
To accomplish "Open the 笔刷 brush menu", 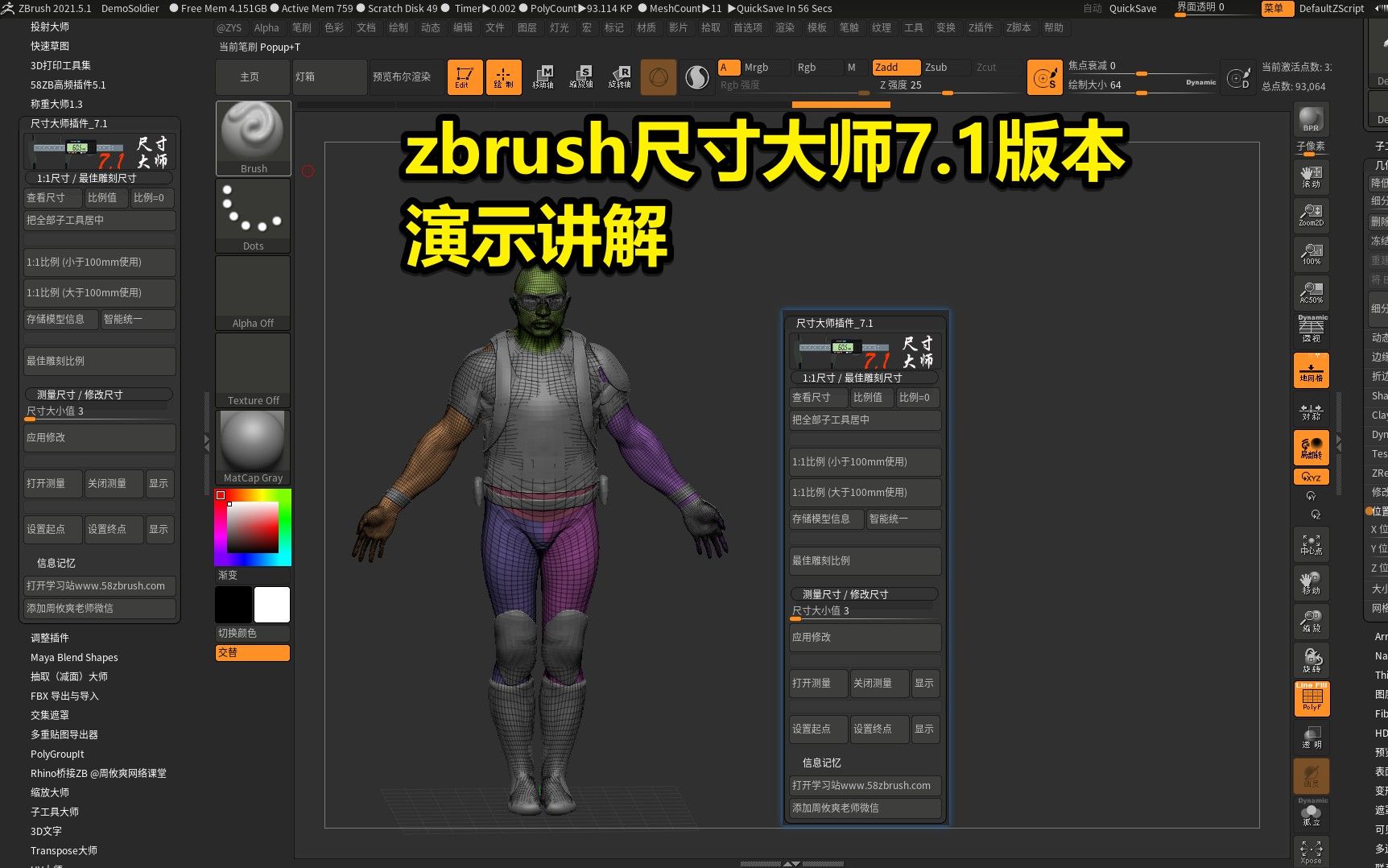I will 302,27.
